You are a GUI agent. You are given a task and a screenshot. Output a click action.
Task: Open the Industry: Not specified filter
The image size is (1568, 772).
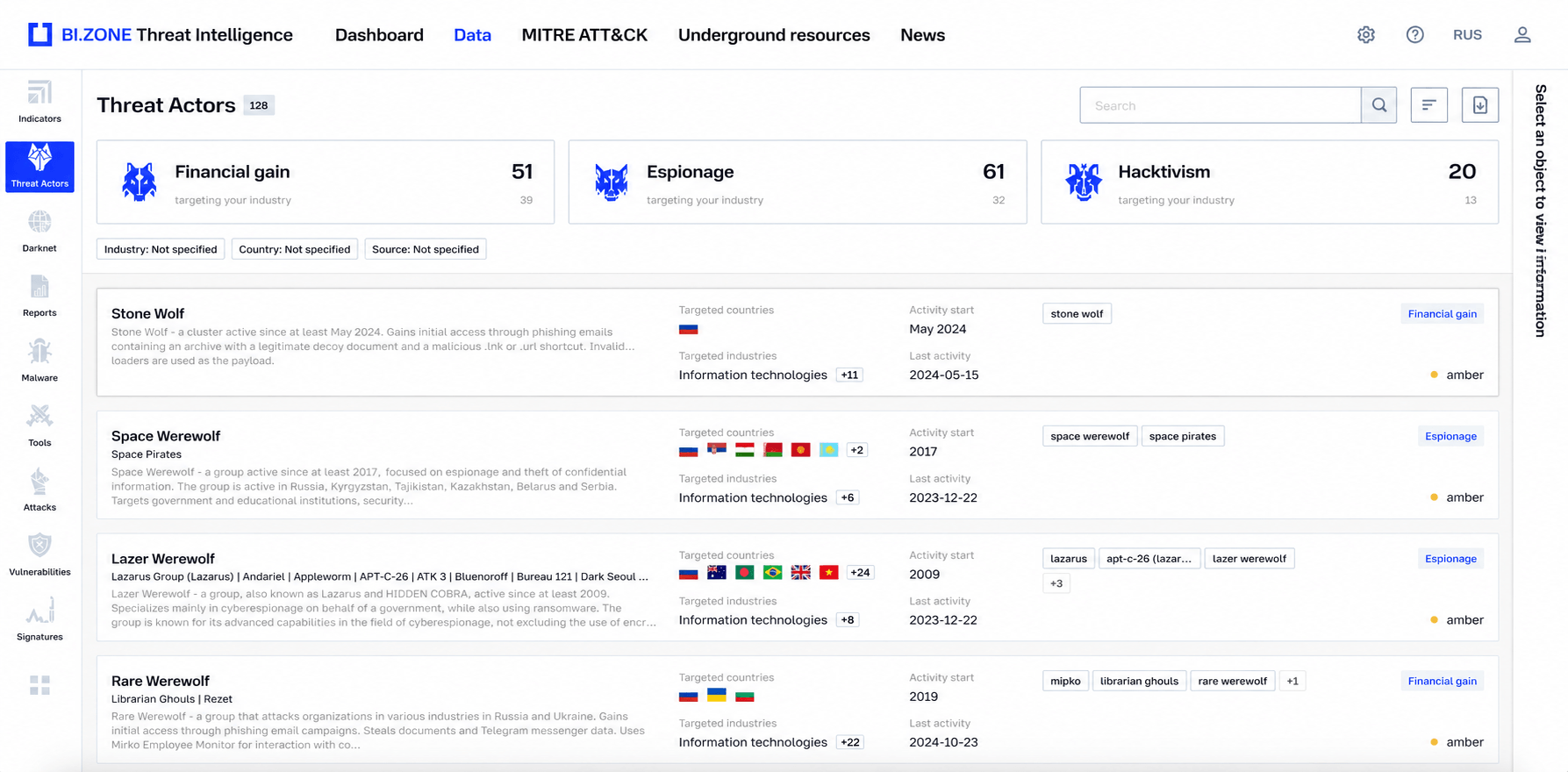[161, 249]
